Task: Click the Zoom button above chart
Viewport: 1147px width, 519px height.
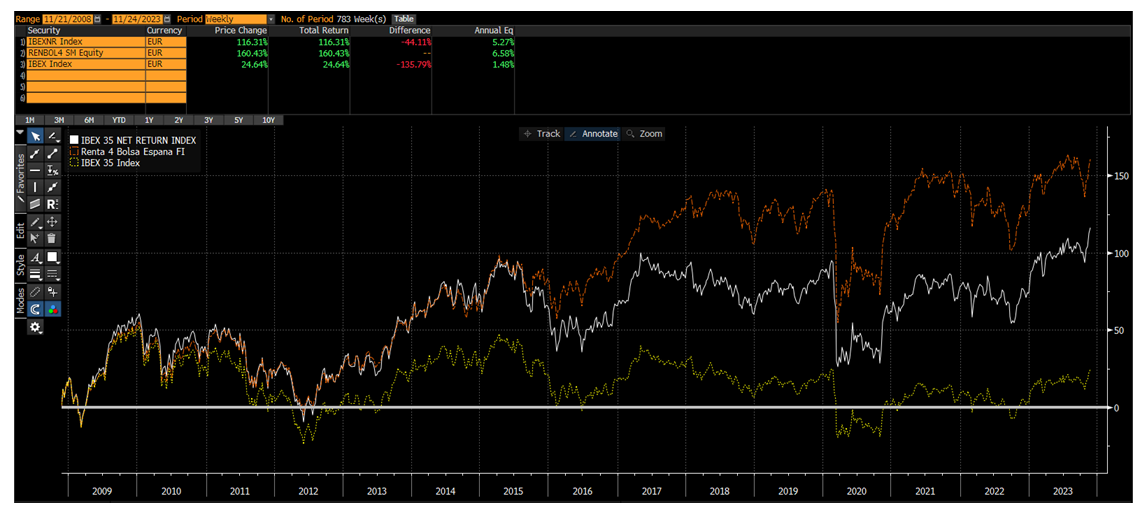Action: pos(644,134)
